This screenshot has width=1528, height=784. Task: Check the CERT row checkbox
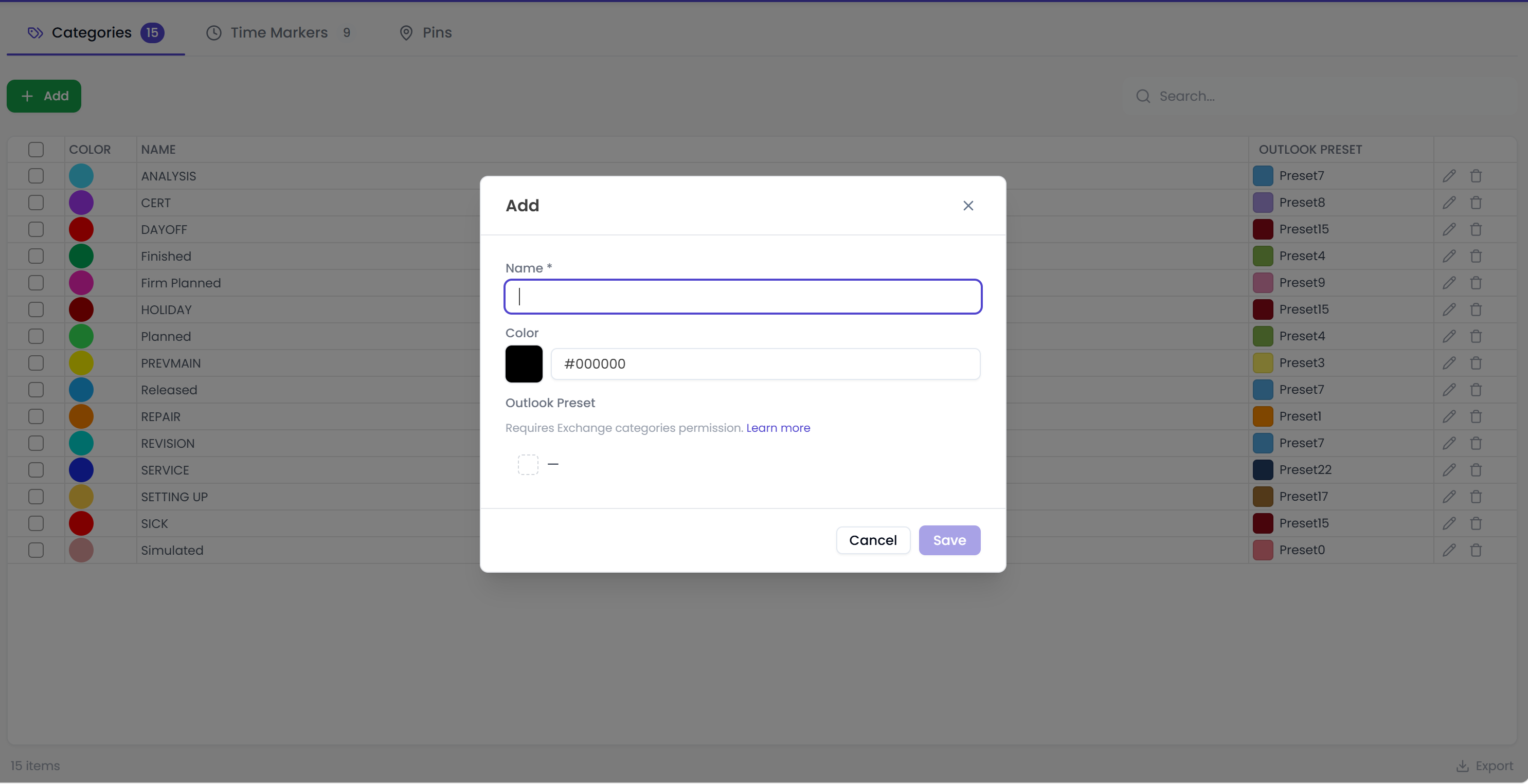36,203
